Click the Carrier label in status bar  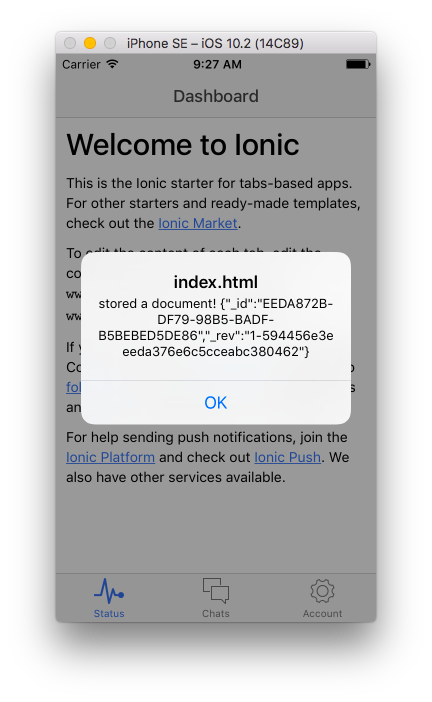(81, 64)
